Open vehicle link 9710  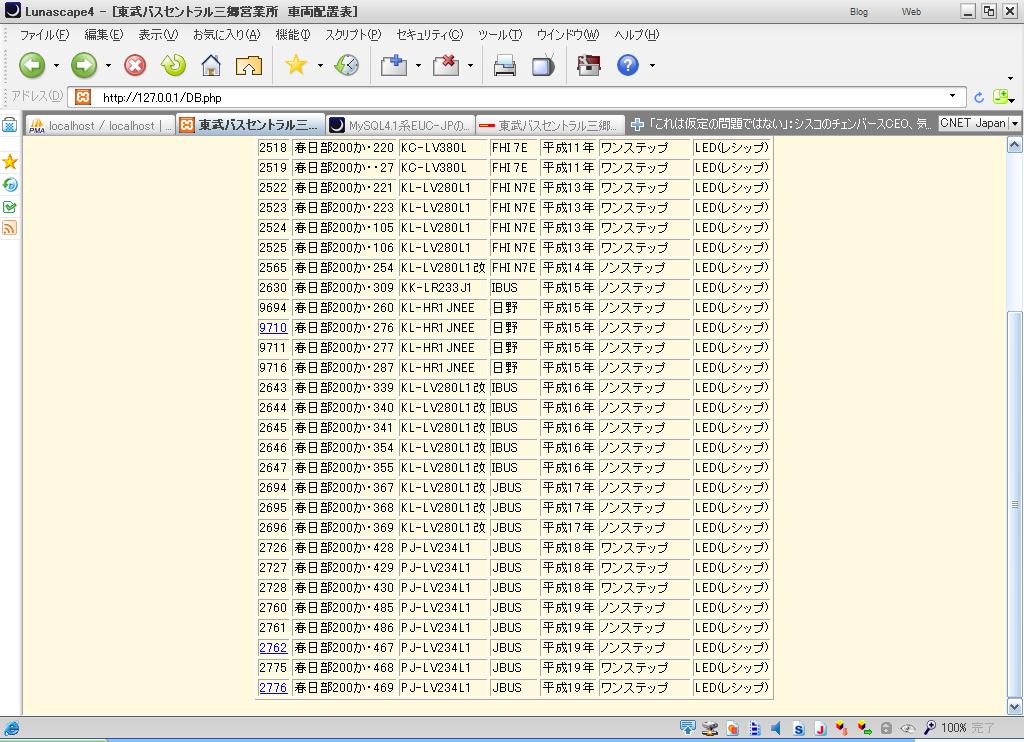click(272, 328)
